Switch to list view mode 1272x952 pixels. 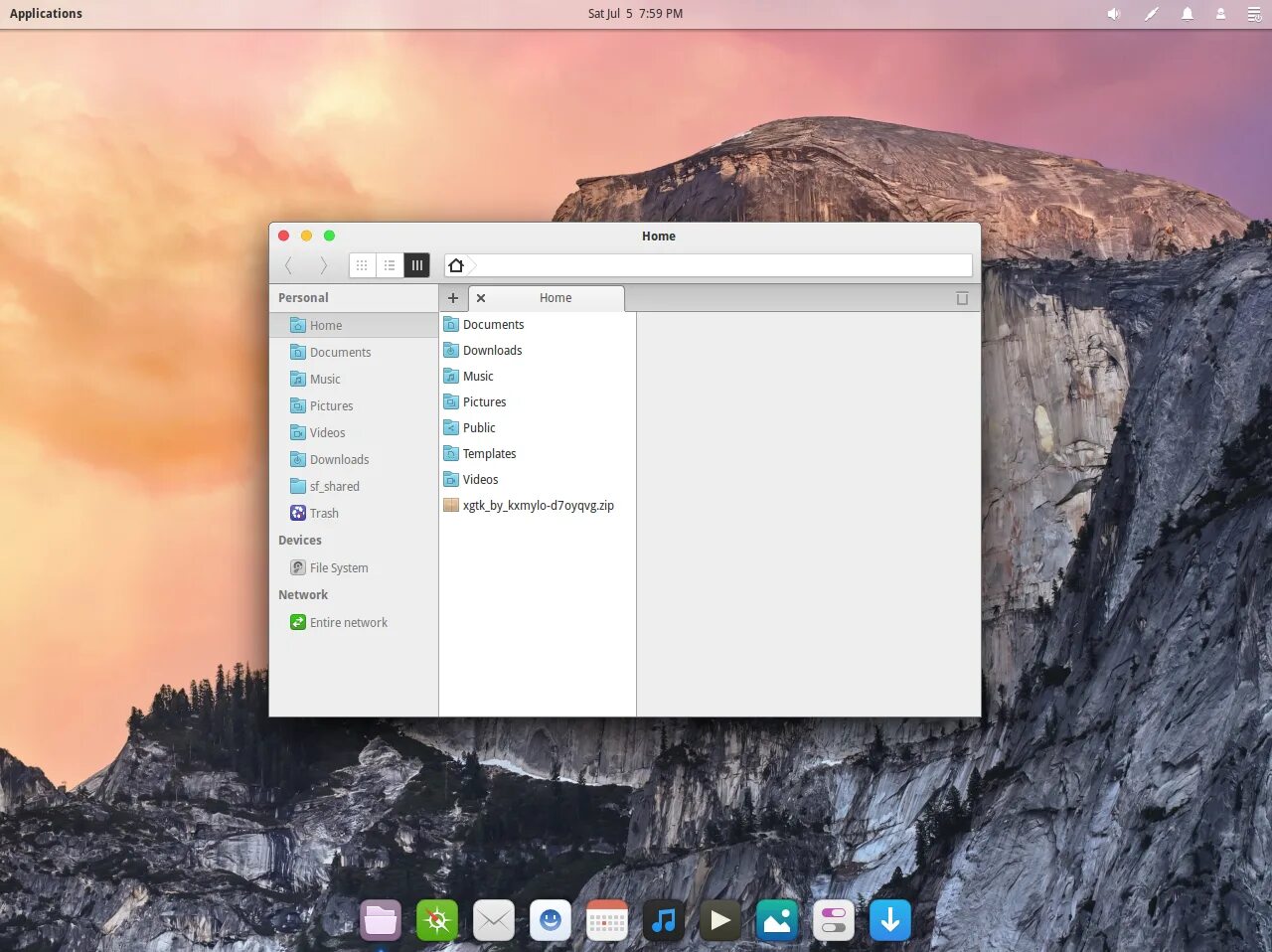390,265
